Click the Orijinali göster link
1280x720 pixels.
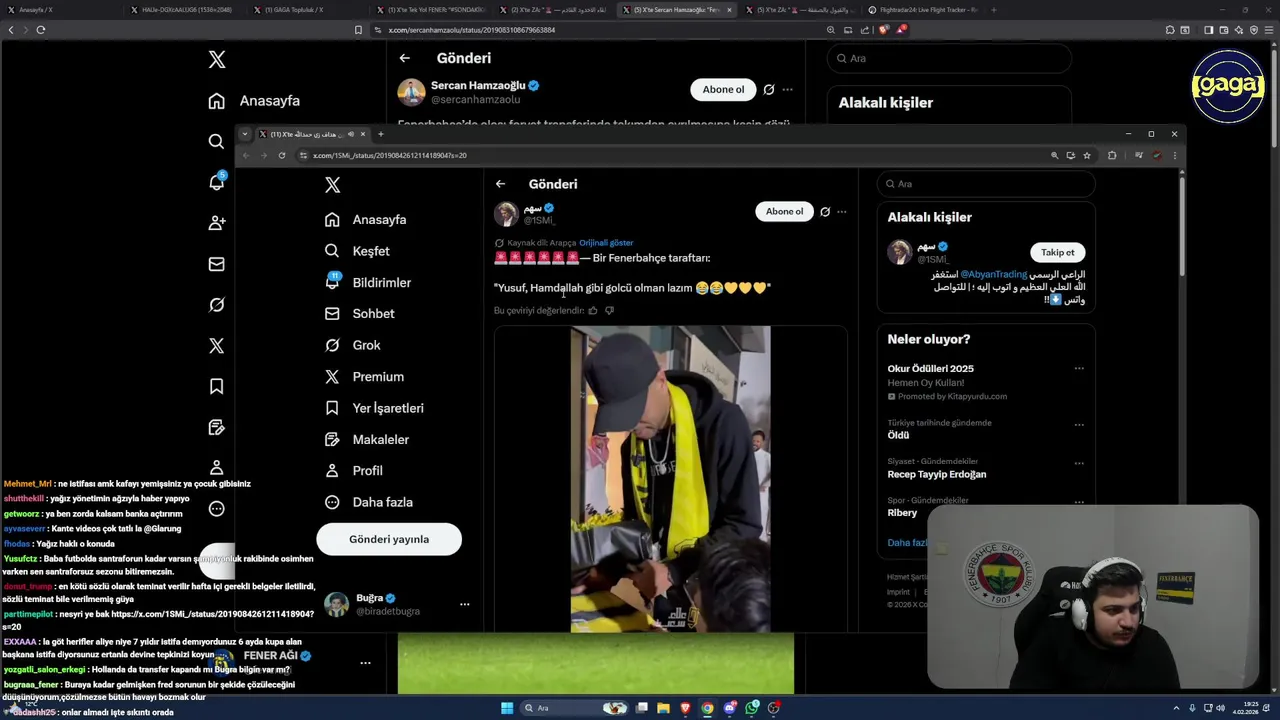pos(606,243)
